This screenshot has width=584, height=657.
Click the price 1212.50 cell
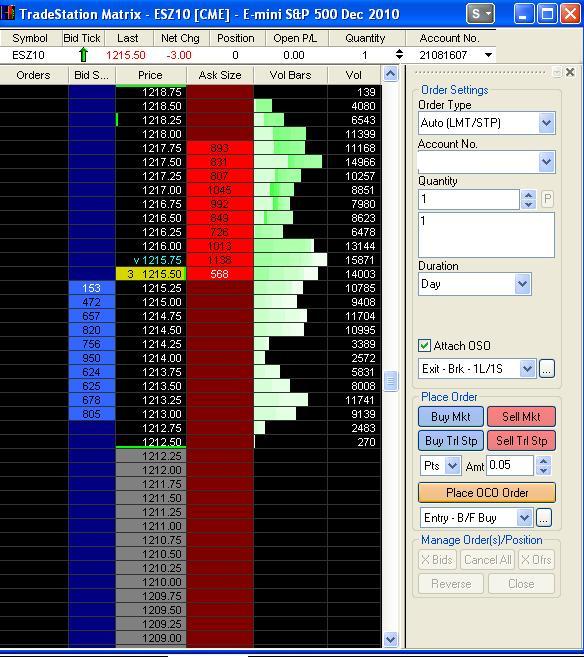pos(151,442)
